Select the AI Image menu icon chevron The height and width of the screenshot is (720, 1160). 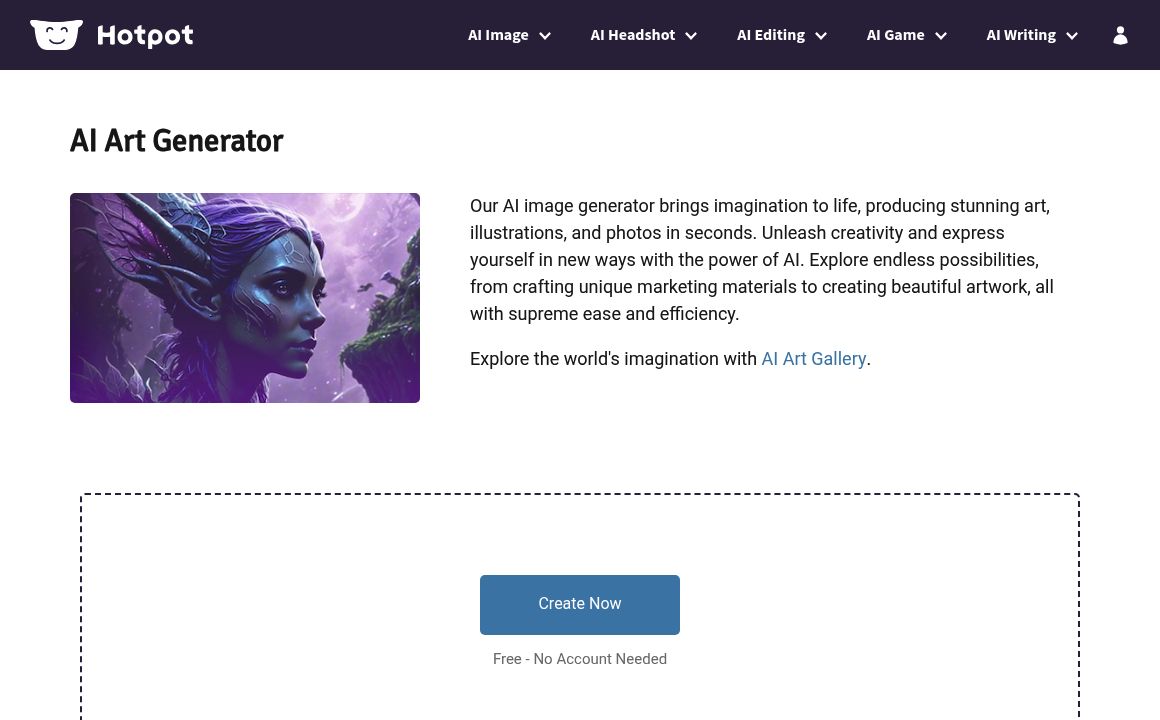[x=545, y=36]
